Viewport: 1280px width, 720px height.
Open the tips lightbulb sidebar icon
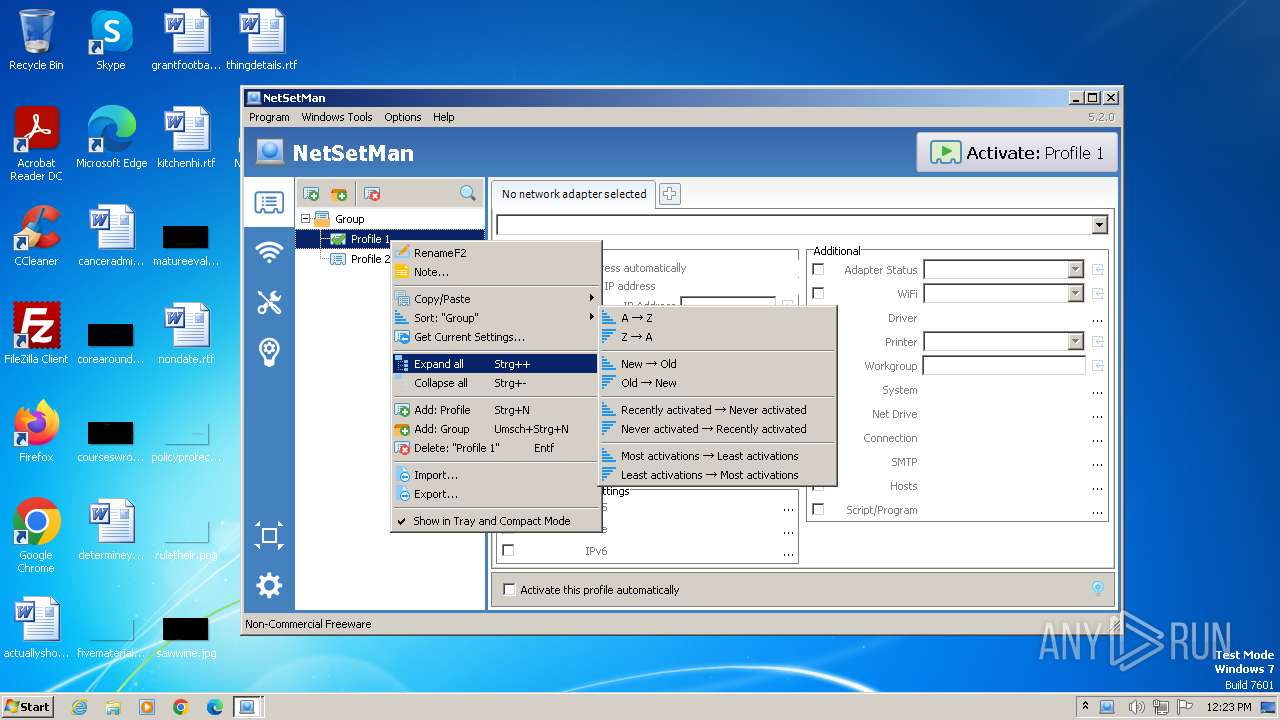click(269, 351)
